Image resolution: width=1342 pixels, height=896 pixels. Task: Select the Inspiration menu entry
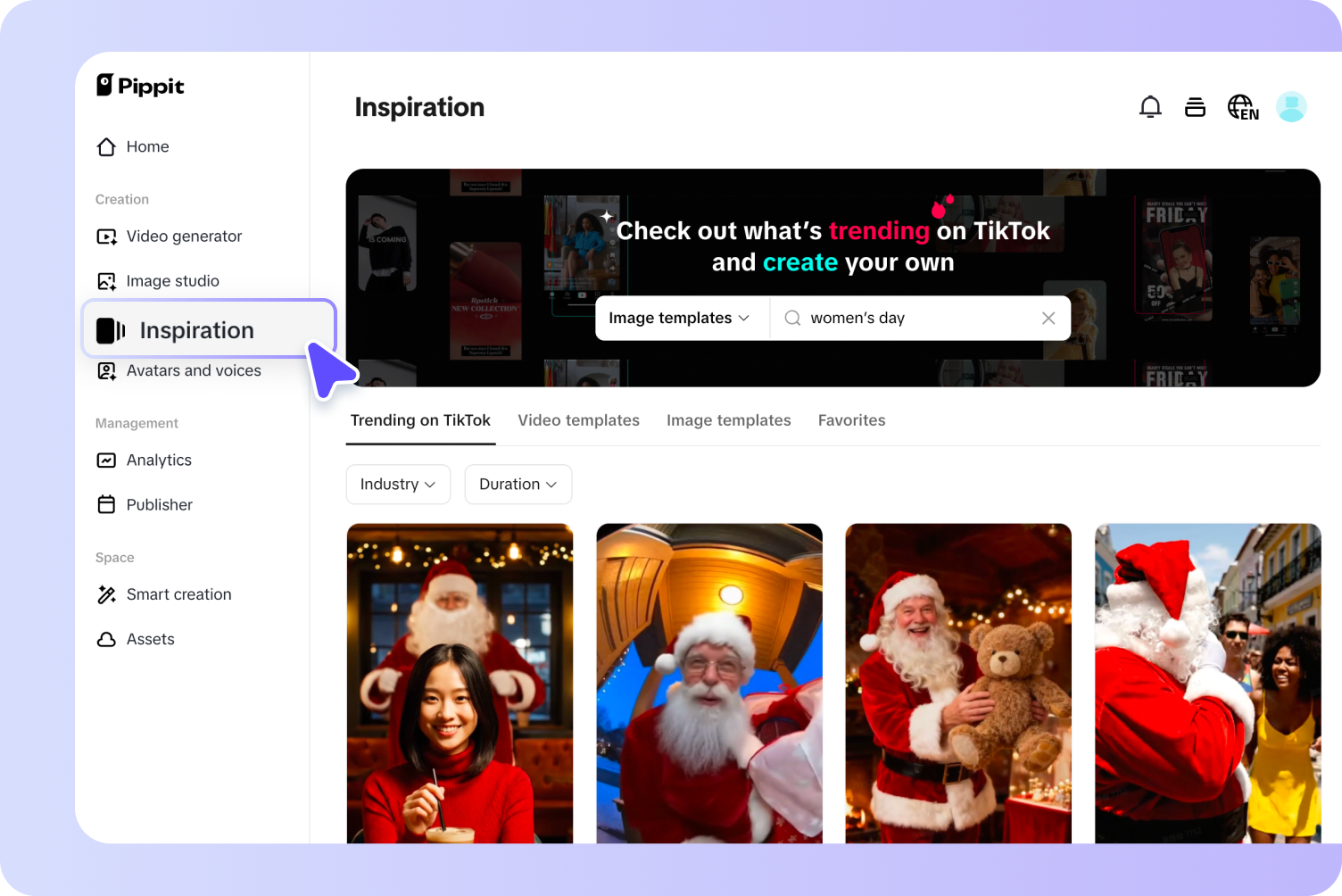pyautogui.click(x=196, y=329)
